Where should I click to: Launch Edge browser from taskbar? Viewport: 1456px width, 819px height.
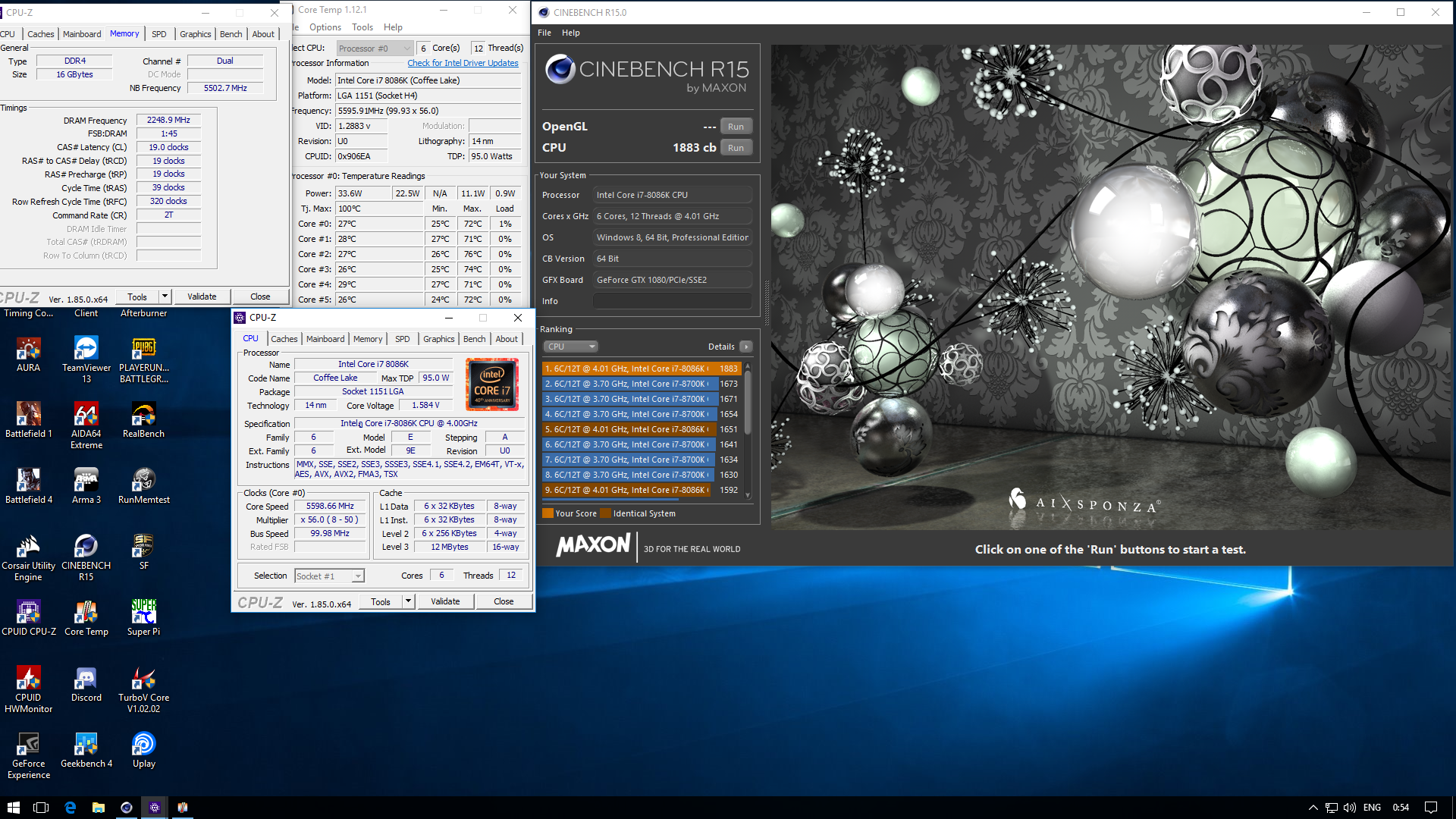click(x=70, y=808)
